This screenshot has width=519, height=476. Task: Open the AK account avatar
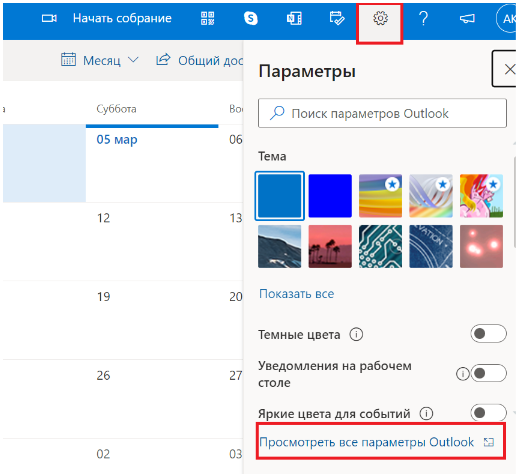tap(507, 19)
